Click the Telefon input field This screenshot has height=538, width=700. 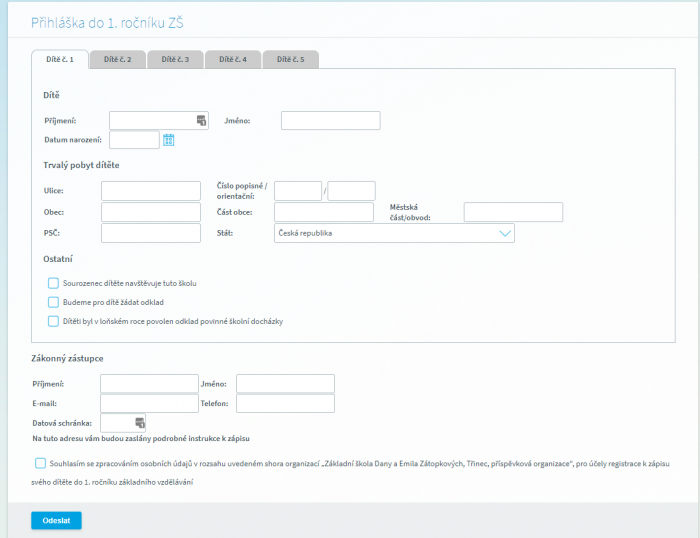(285, 403)
